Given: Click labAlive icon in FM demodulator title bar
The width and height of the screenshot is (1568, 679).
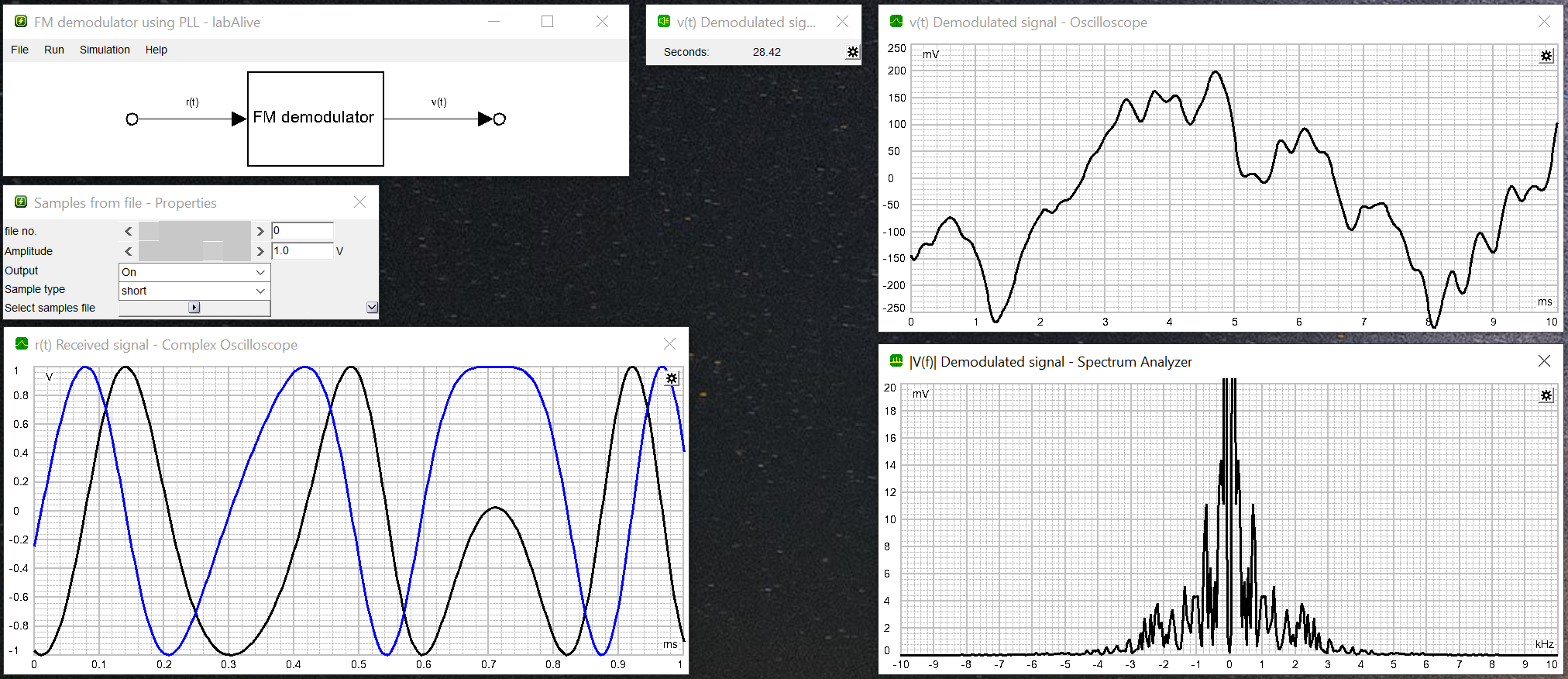Looking at the screenshot, I should pyautogui.click(x=21, y=22).
